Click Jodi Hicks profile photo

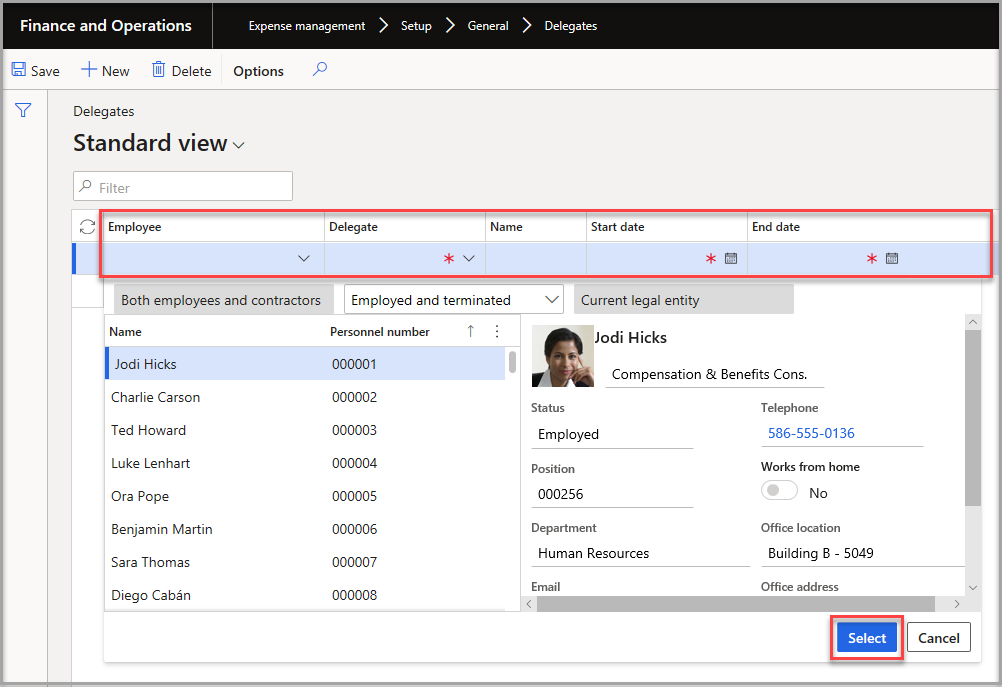pos(562,355)
